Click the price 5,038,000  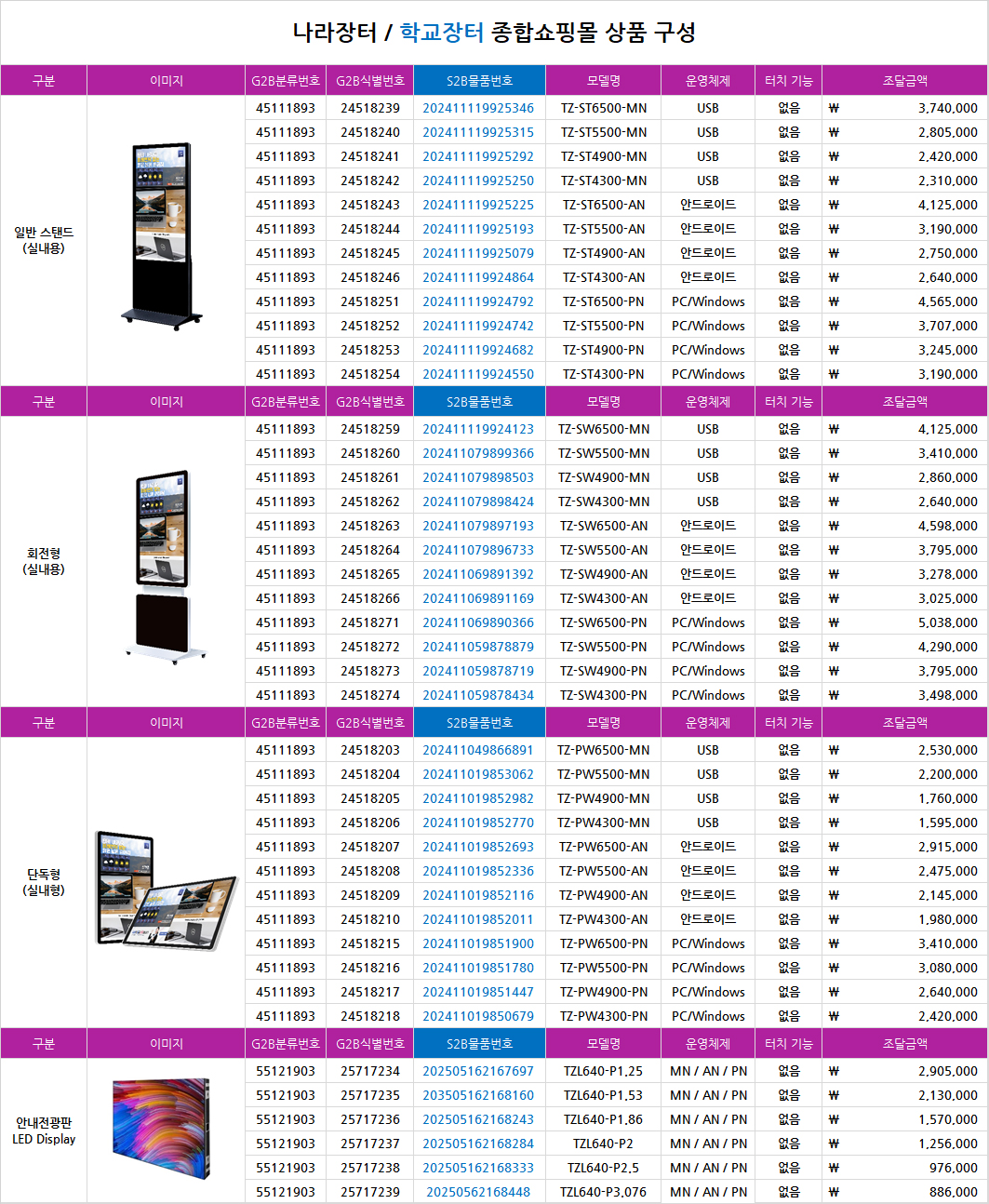[x=948, y=622]
